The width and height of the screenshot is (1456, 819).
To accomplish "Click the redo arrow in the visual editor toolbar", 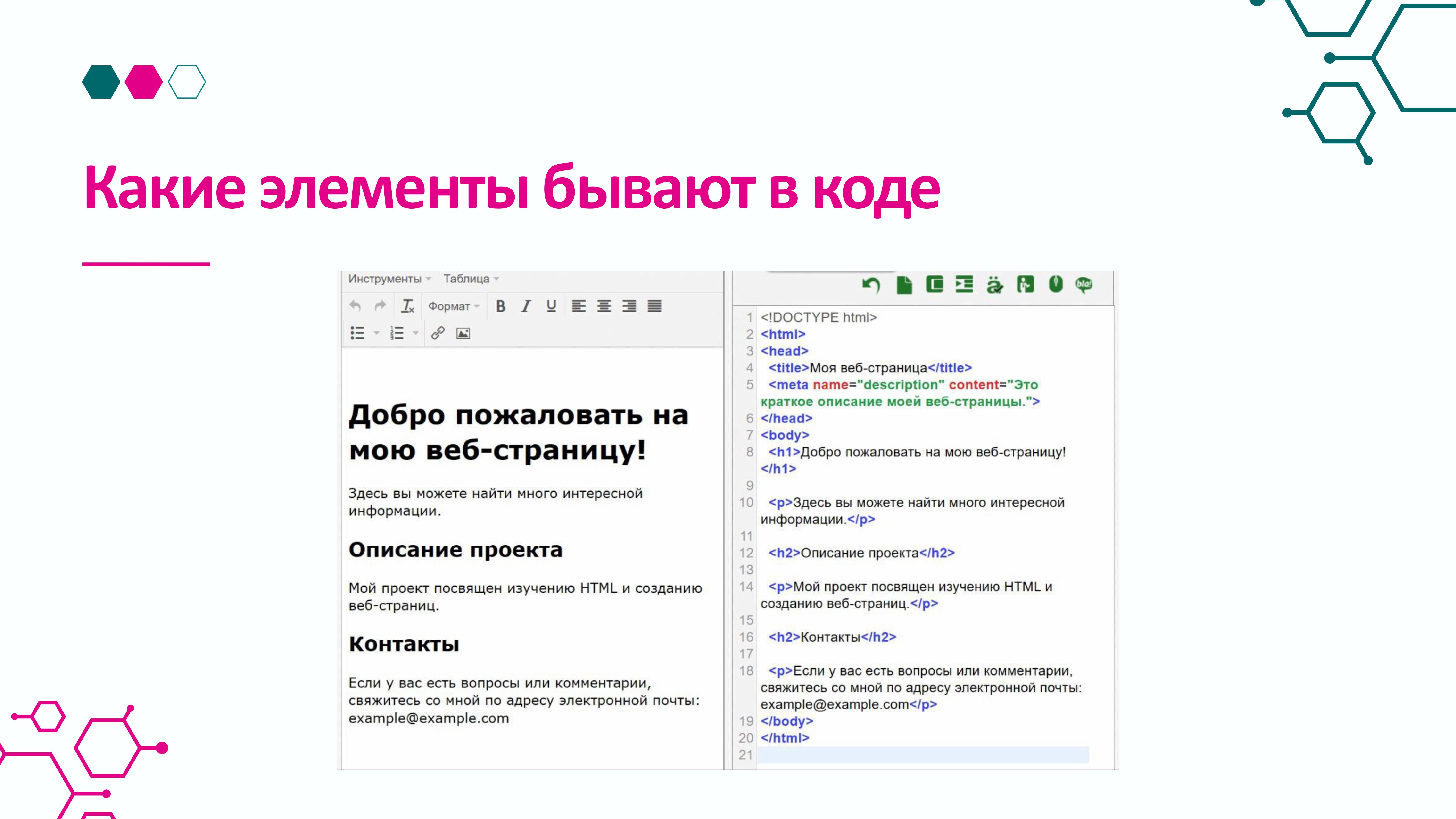I will pos(381,306).
